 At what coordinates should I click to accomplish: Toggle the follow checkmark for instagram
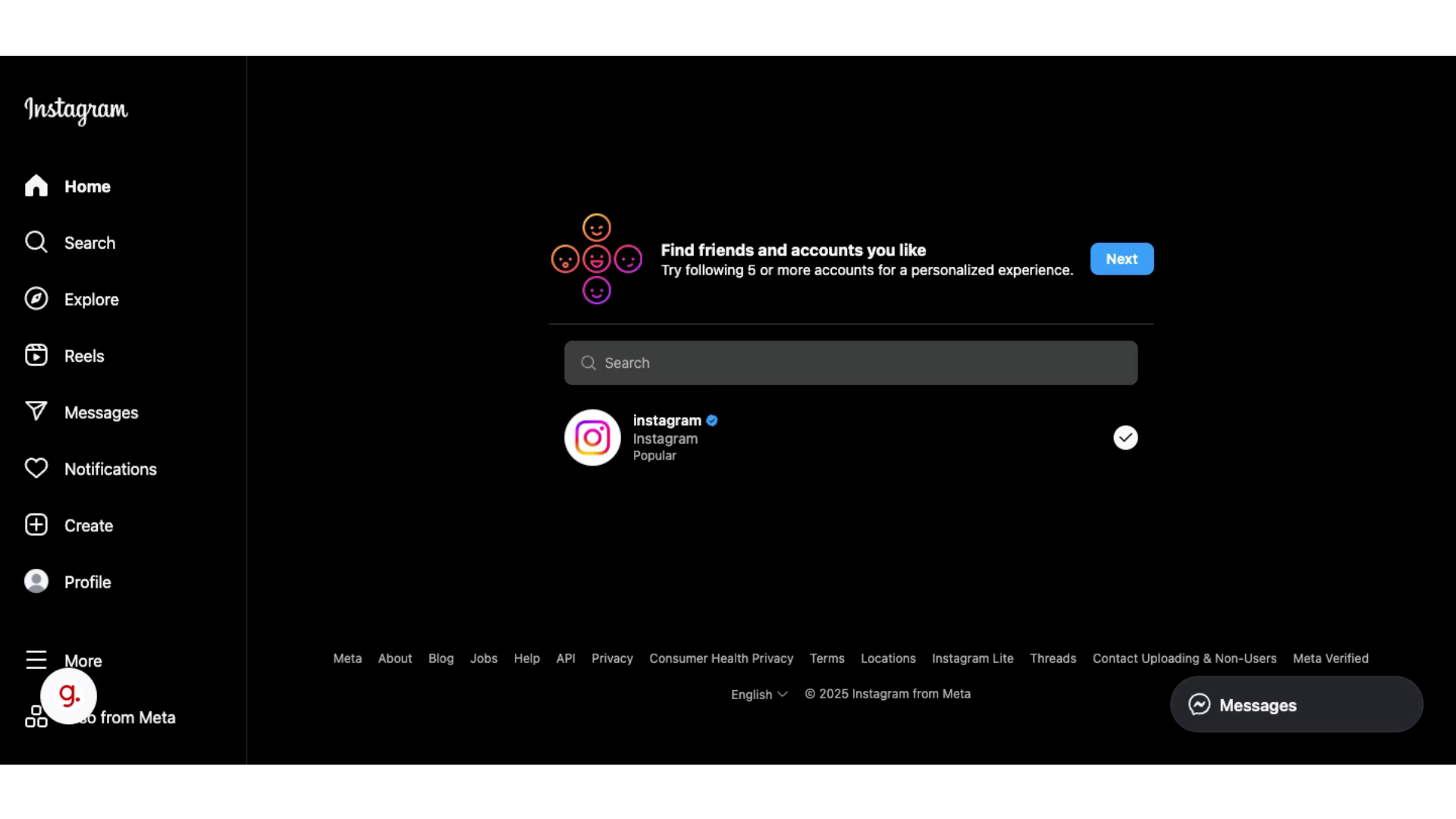coord(1125,438)
